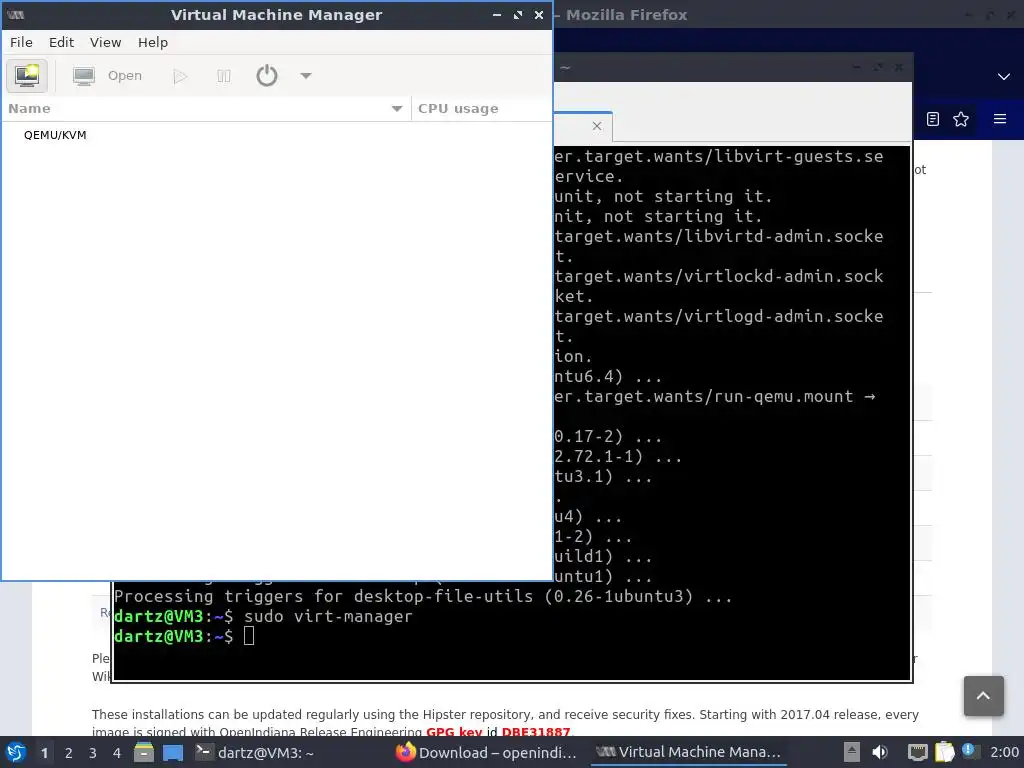1024x768 pixels.
Task: Click the 'sudo virt-manager' command text in terminal
Action: pyautogui.click(x=328, y=616)
